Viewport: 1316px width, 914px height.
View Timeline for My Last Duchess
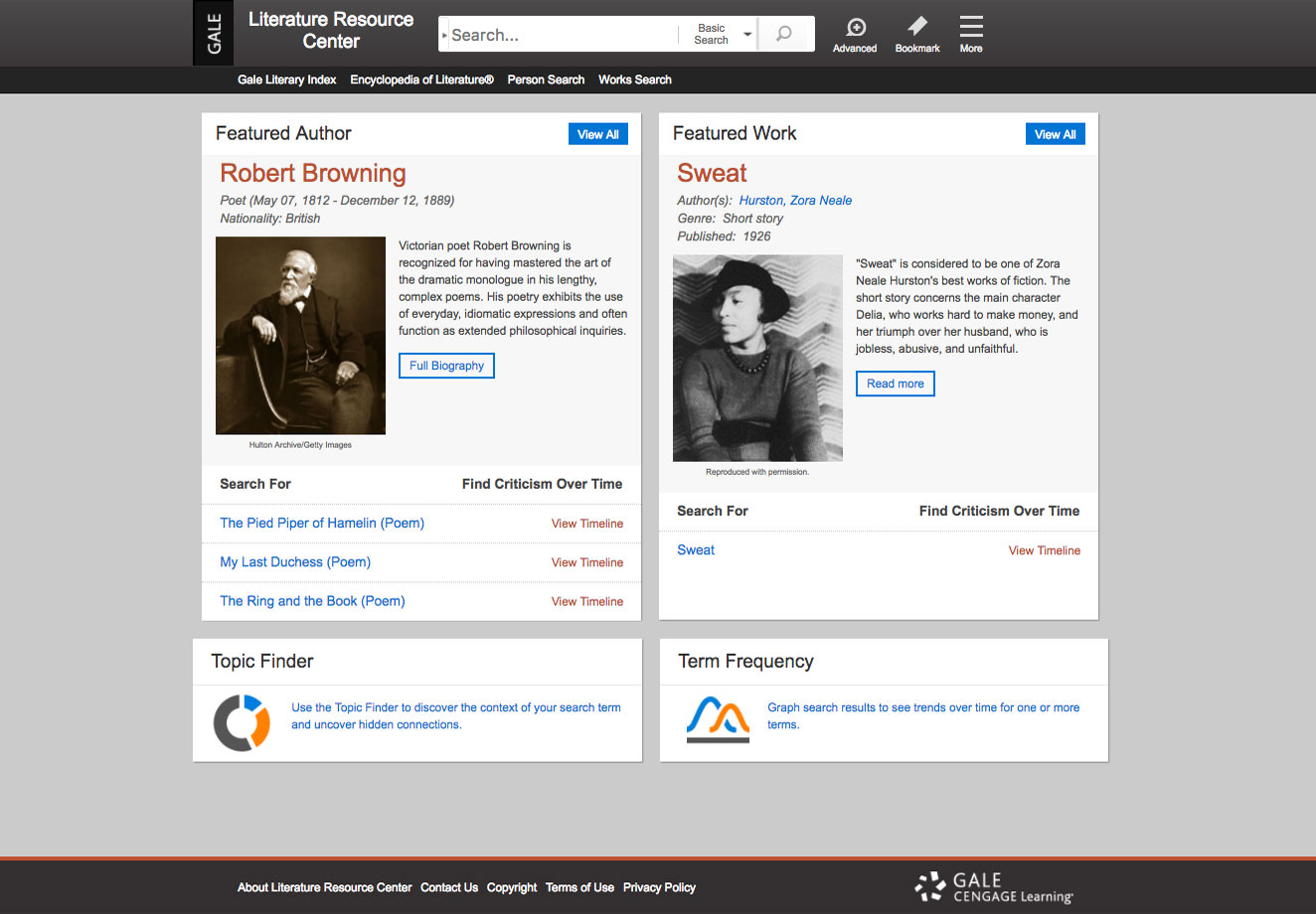click(587, 562)
